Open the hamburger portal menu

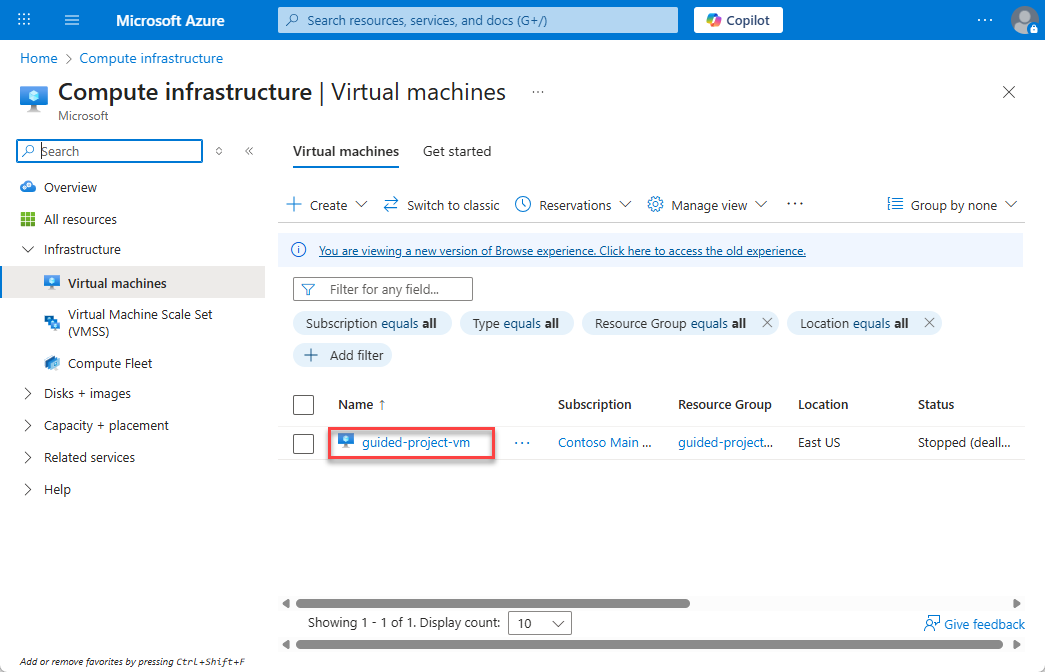pos(72,20)
